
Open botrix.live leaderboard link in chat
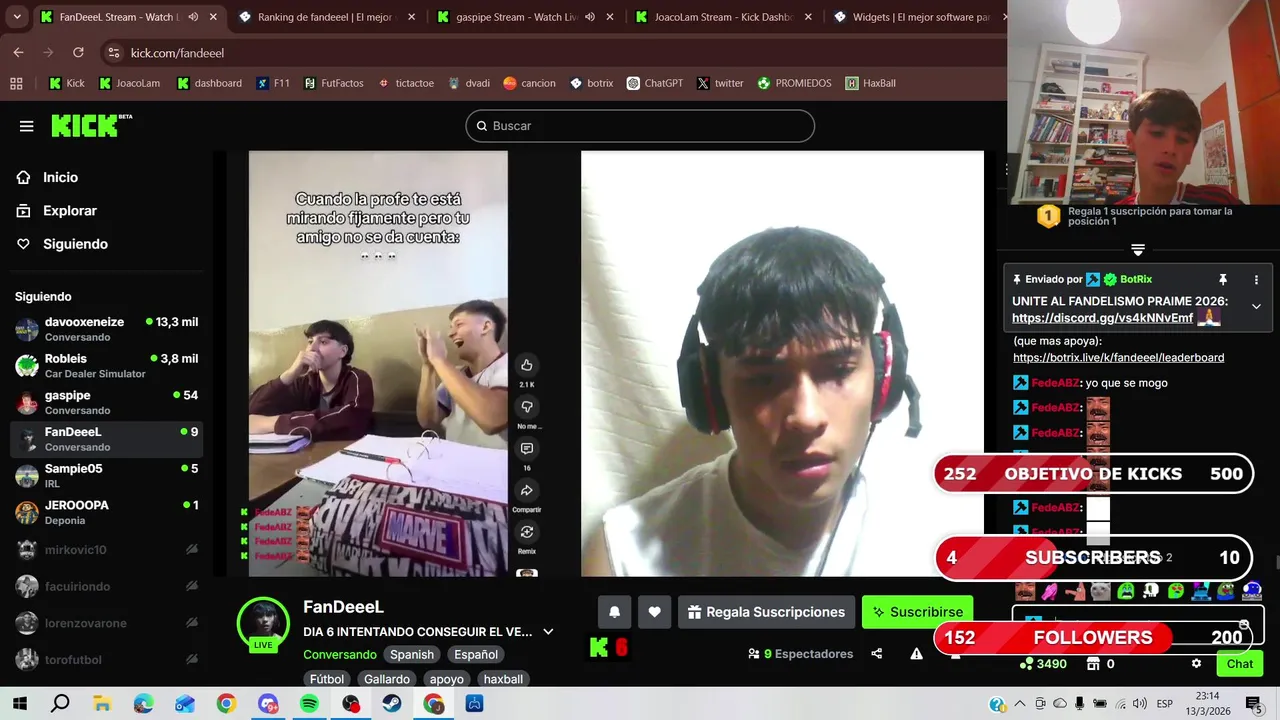(x=1118, y=357)
